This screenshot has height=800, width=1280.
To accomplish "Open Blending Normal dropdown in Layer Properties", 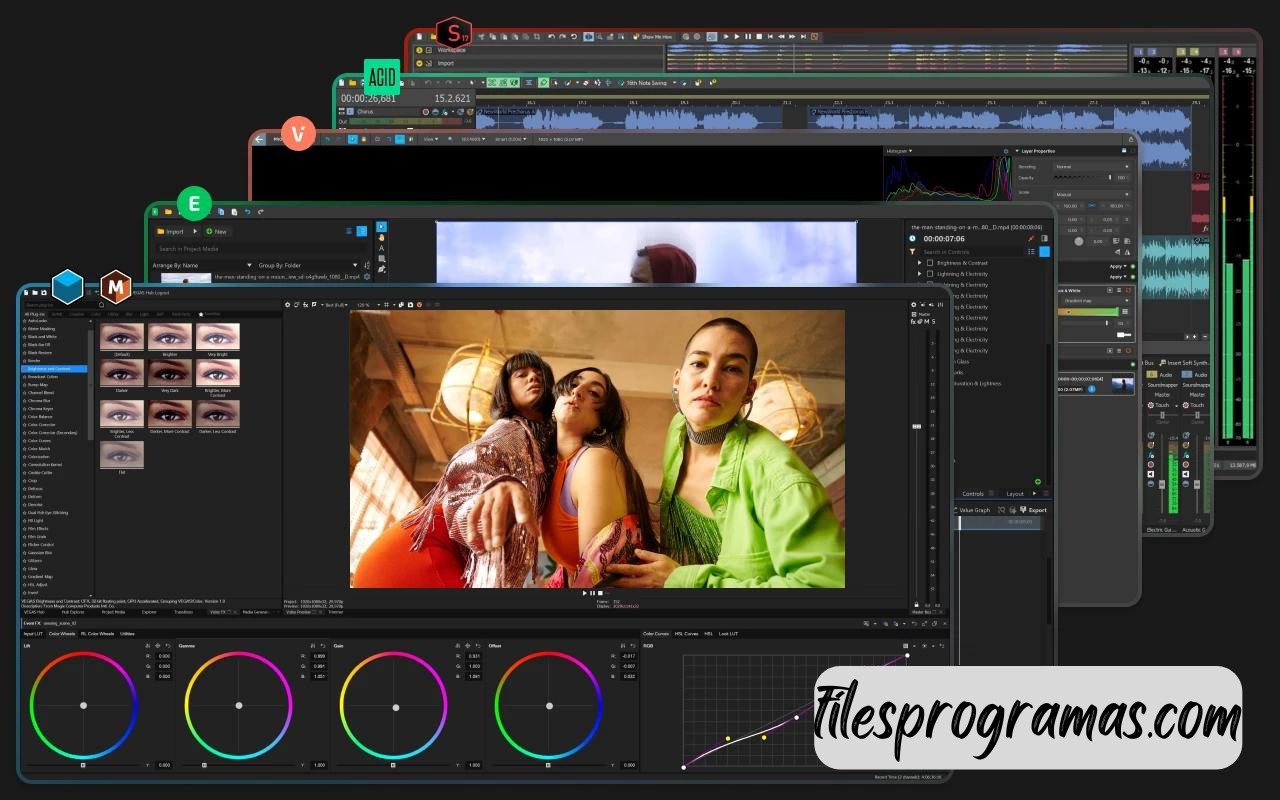I will click(1092, 166).
